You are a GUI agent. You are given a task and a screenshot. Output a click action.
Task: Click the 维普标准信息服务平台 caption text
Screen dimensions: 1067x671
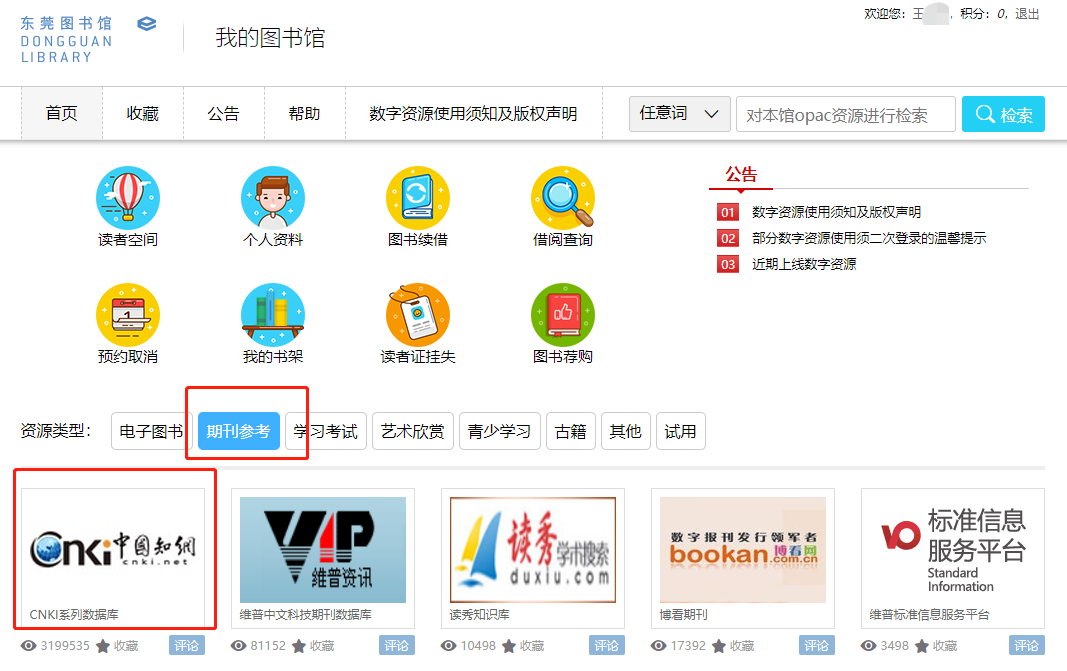[930, 615]
